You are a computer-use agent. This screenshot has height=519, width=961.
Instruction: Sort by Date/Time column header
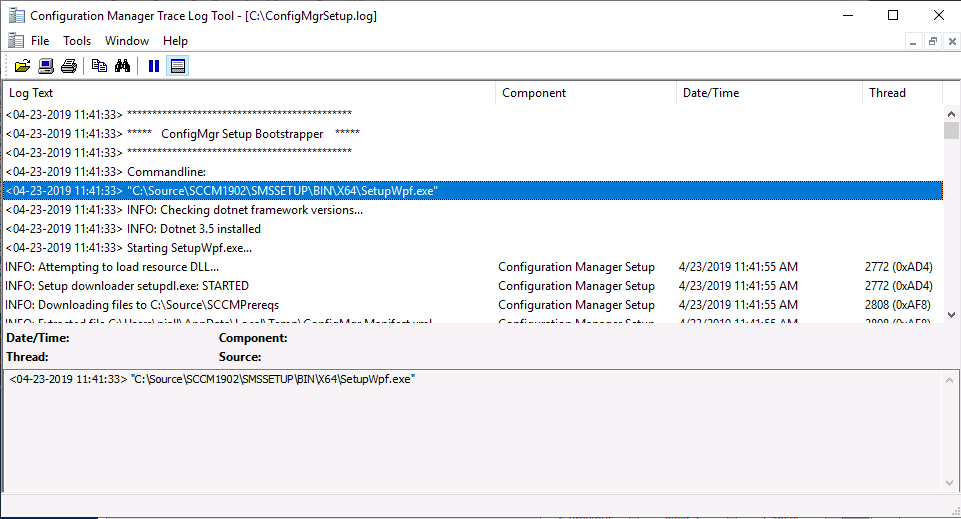pos(769,93)
